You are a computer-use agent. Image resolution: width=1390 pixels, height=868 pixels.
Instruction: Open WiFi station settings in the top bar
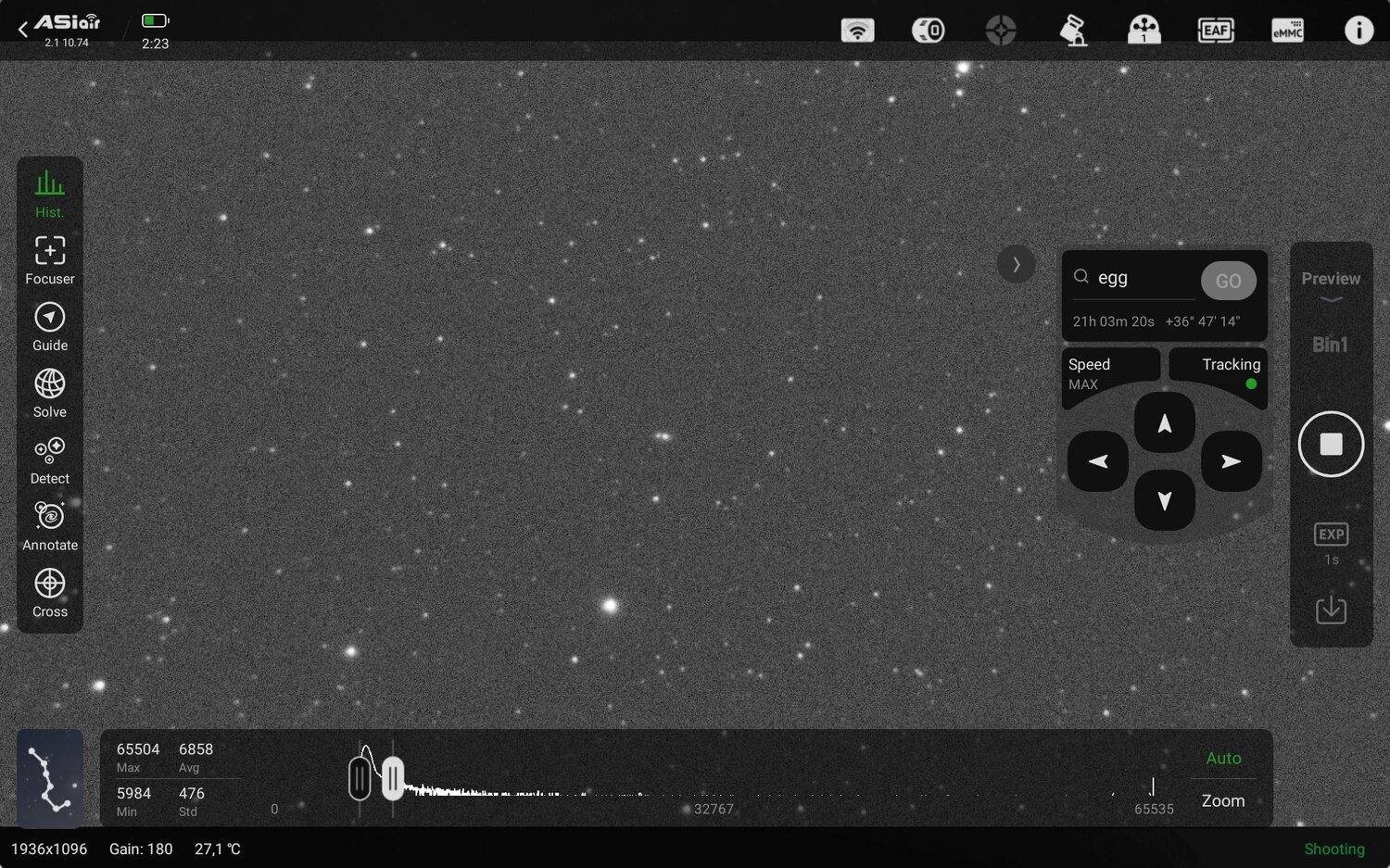click(857, 30)
